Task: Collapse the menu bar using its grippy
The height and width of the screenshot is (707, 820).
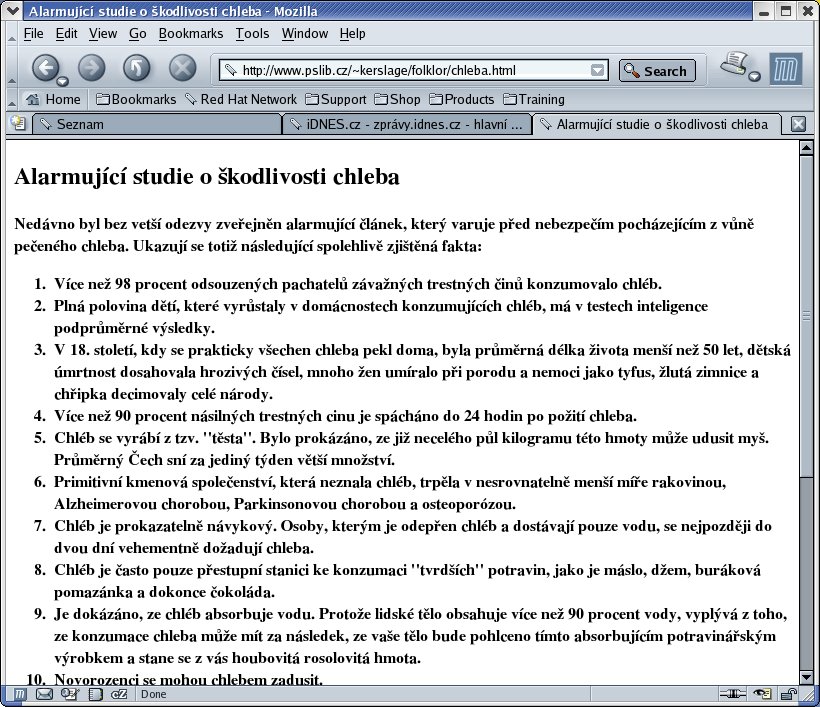Action: pos(12,34)
